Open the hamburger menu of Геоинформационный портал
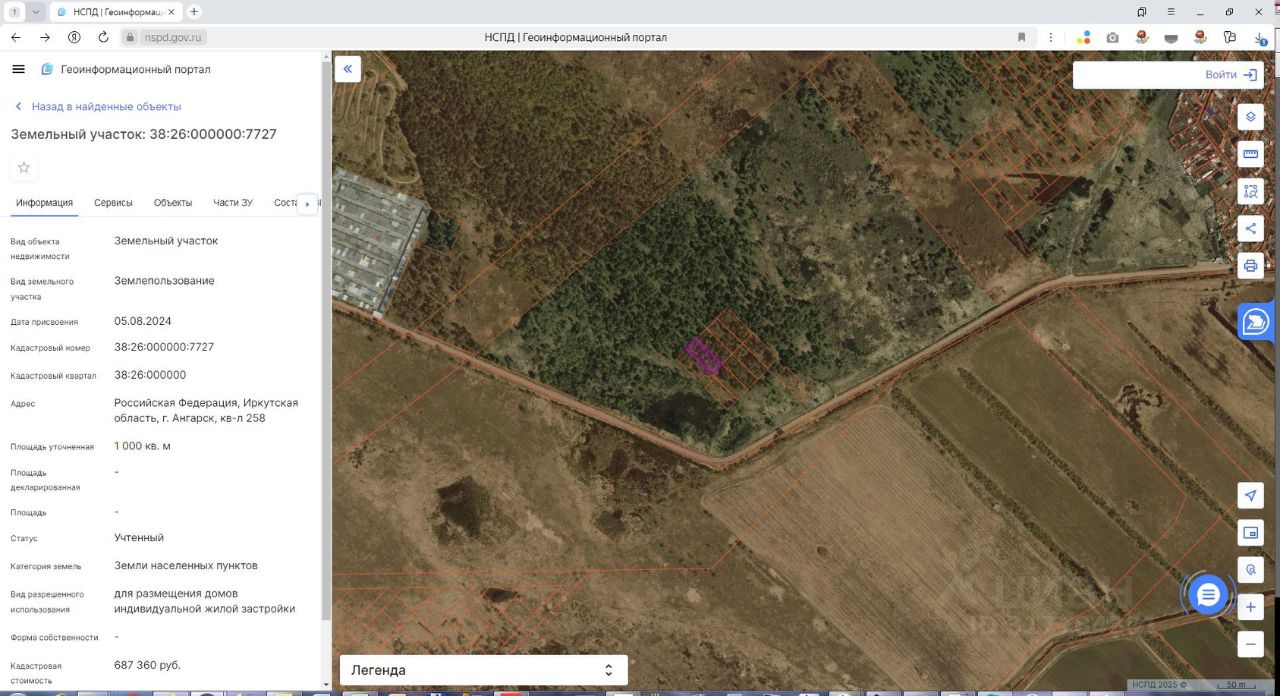 click(18, 69)
